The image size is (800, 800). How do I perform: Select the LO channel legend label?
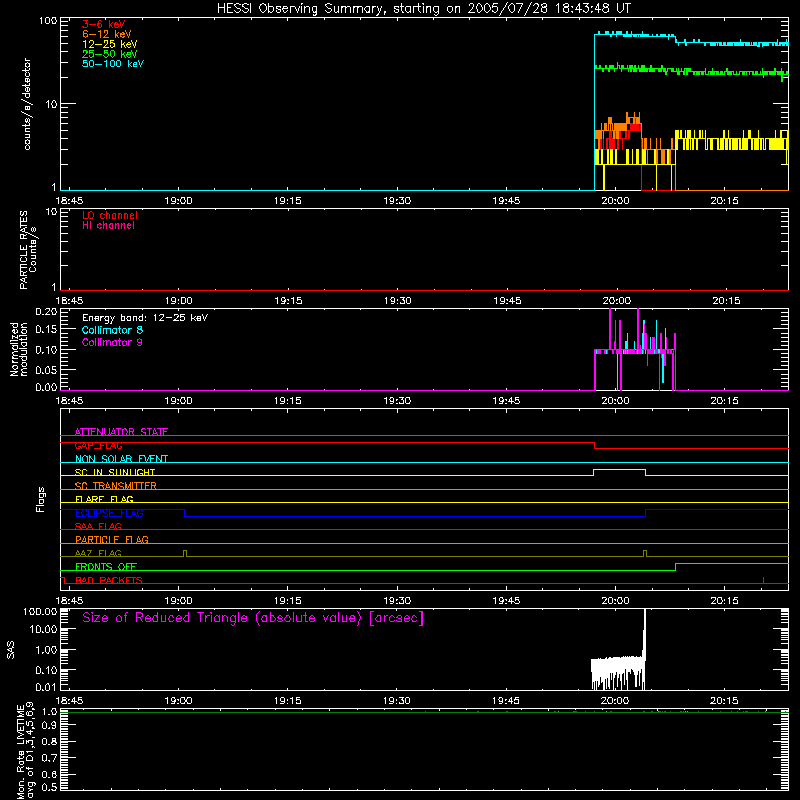(x=110, y=215)
